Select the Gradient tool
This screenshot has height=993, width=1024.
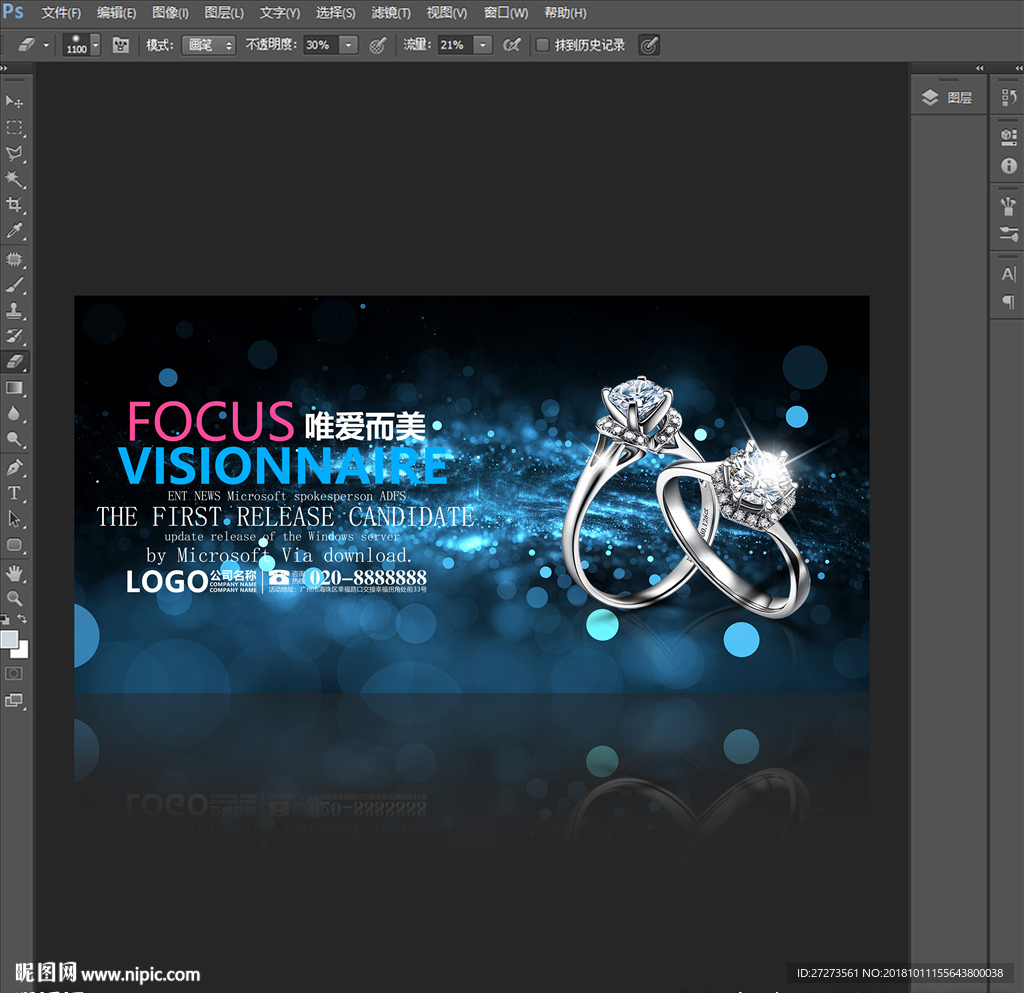(14, 388)
